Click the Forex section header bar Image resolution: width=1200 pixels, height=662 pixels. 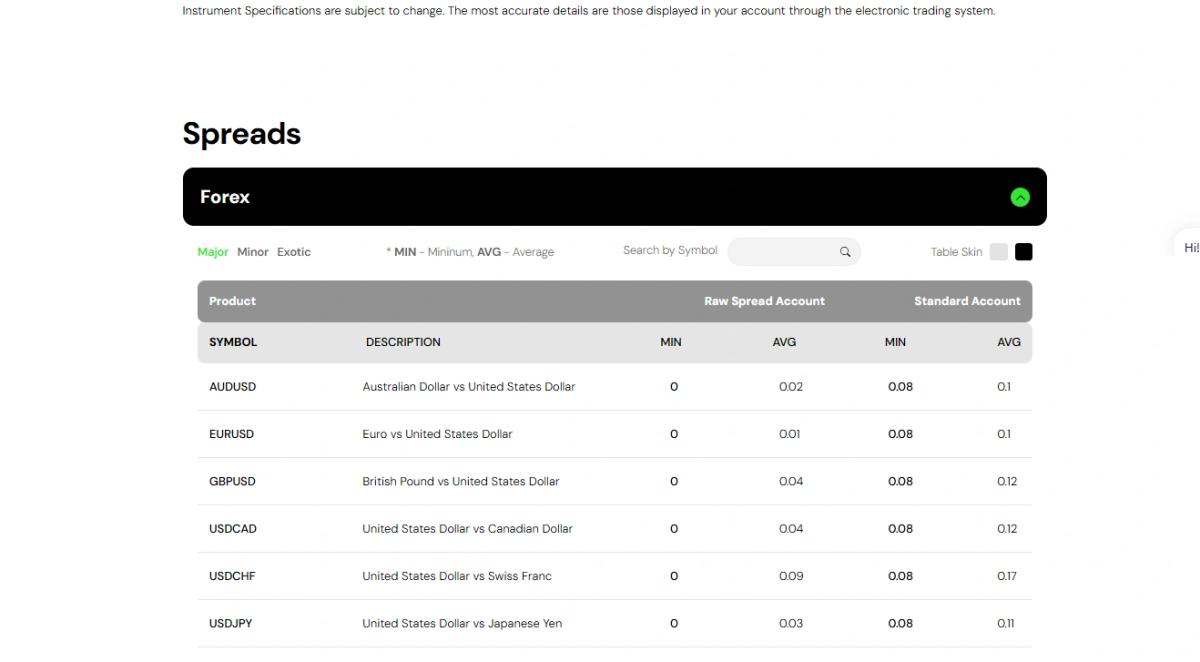tap(614, 197)
